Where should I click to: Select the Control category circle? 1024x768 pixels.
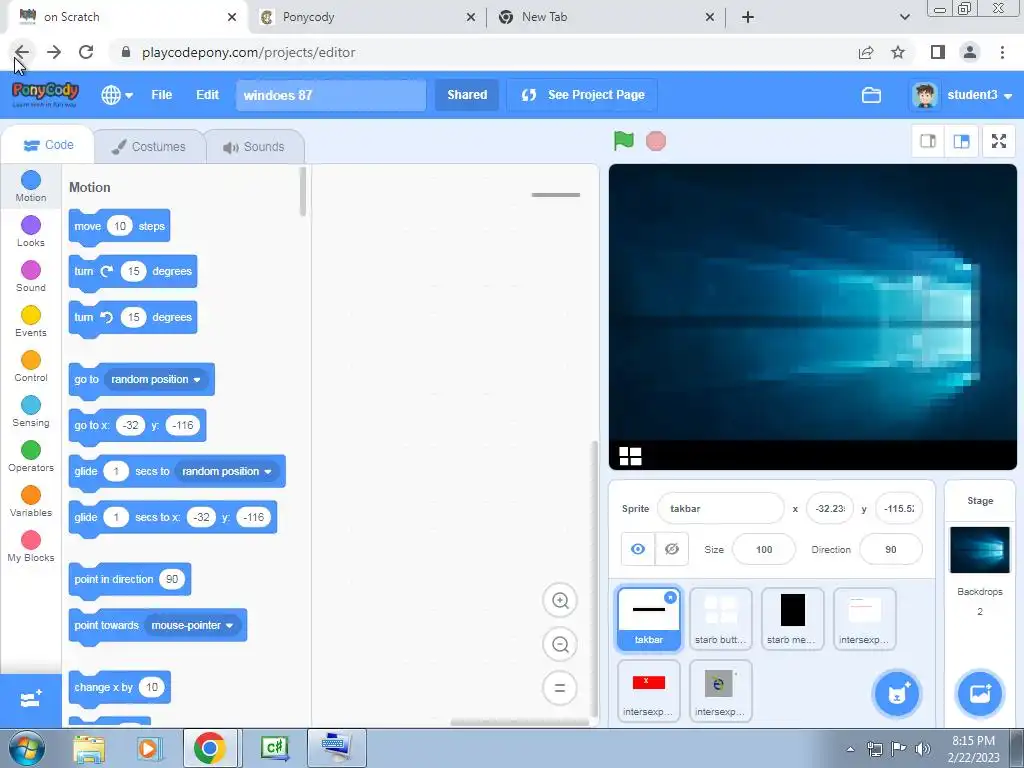(x=31, y=360)
